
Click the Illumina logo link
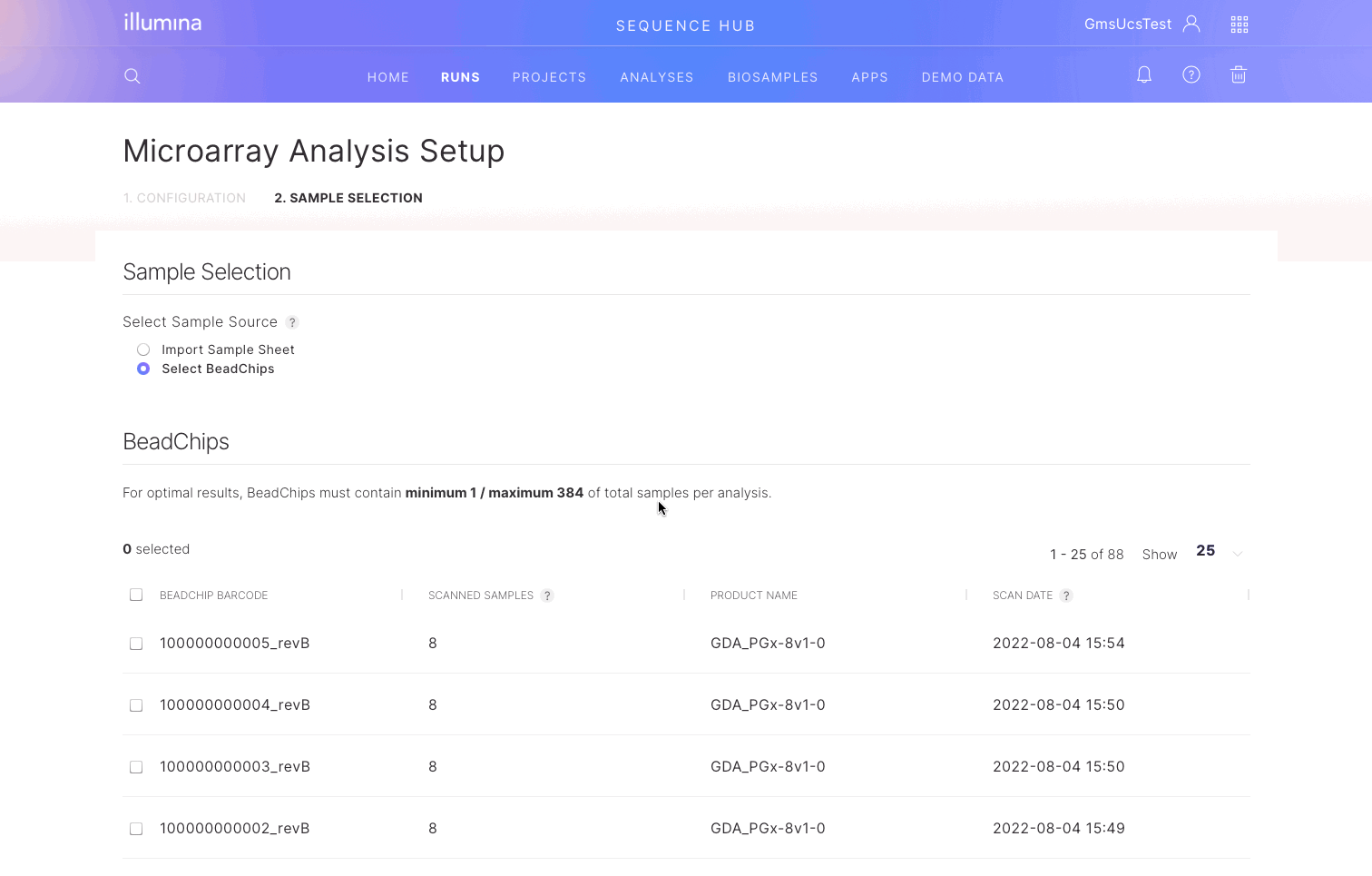pyautogui.click(x=162, y=23)
